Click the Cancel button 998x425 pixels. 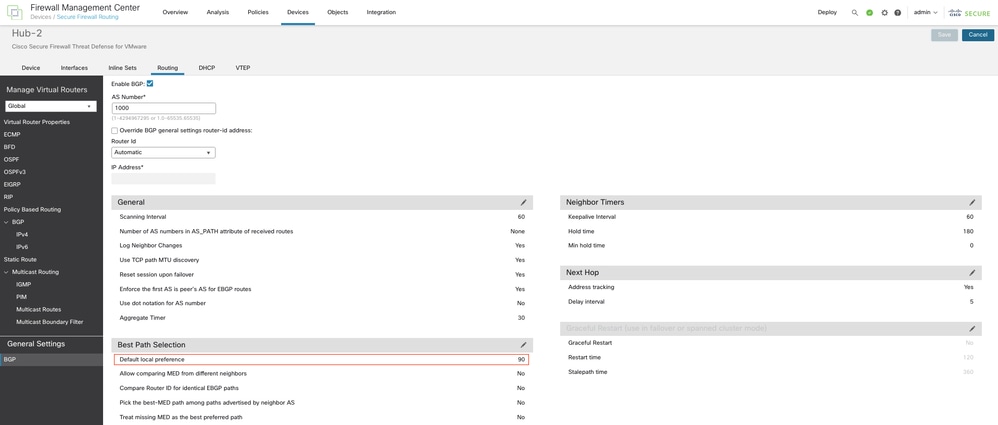pos(978,35)
